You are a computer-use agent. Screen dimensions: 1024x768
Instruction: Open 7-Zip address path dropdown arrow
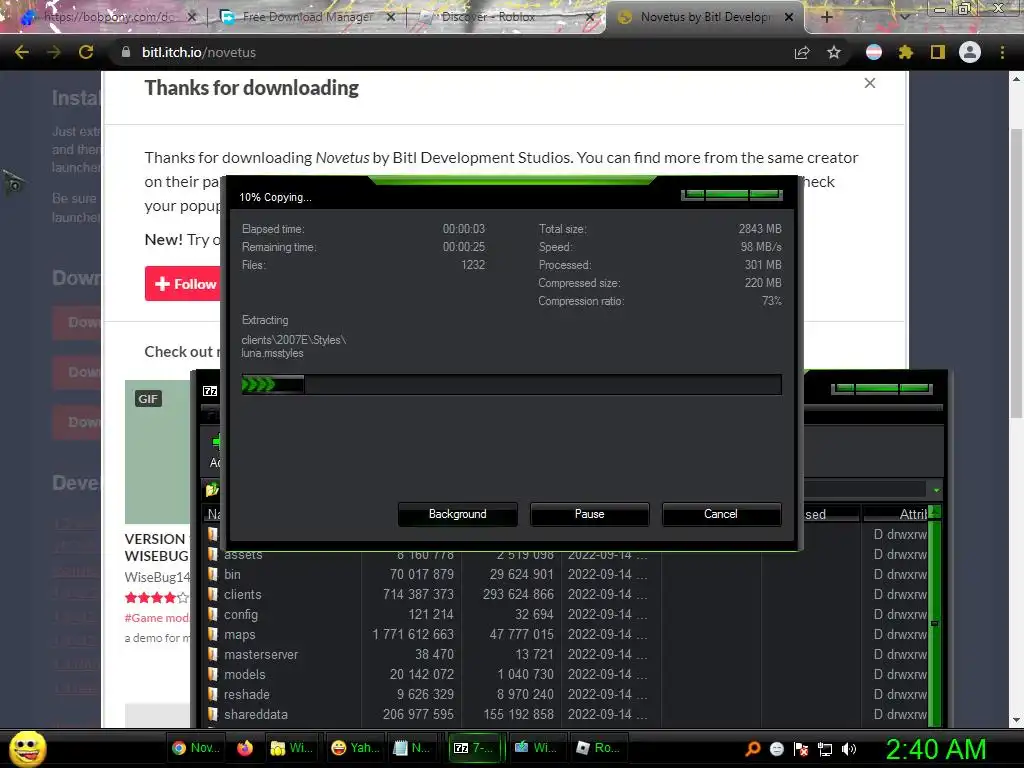pos(936,490)
